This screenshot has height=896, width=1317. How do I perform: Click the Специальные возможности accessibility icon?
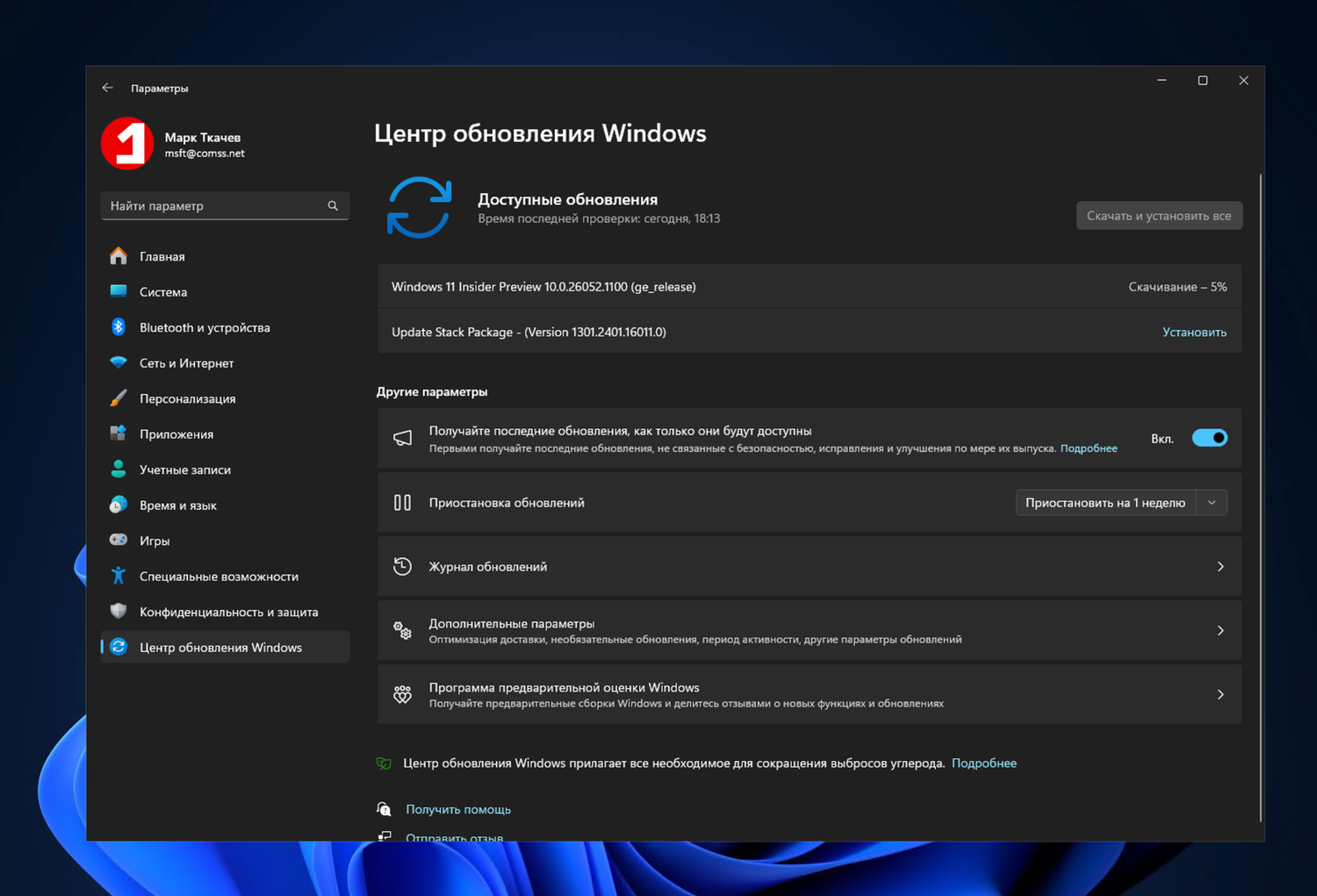pos(119,576)
